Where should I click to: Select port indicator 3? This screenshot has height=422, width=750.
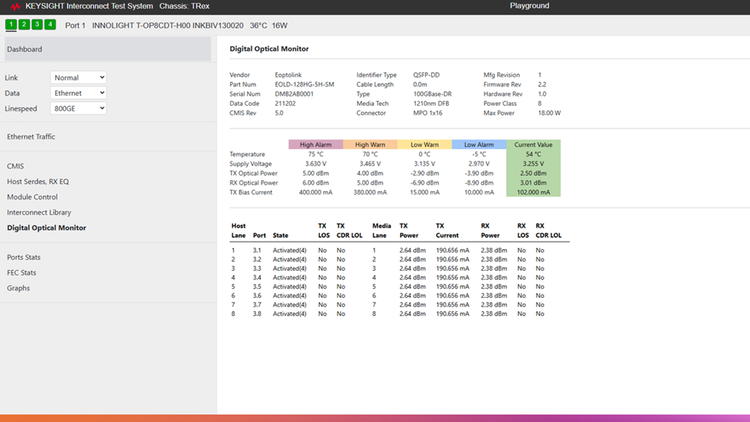tap(37, 24)
